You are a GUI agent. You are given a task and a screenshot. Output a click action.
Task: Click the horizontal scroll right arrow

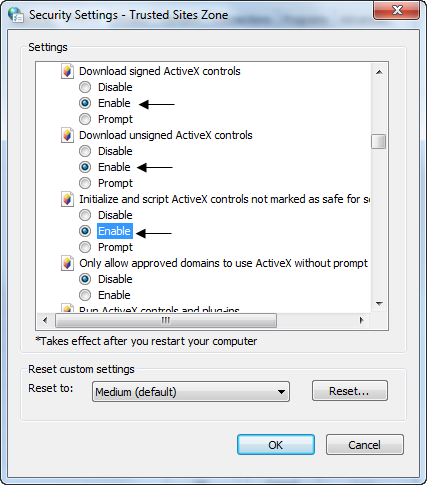point(362,320)
